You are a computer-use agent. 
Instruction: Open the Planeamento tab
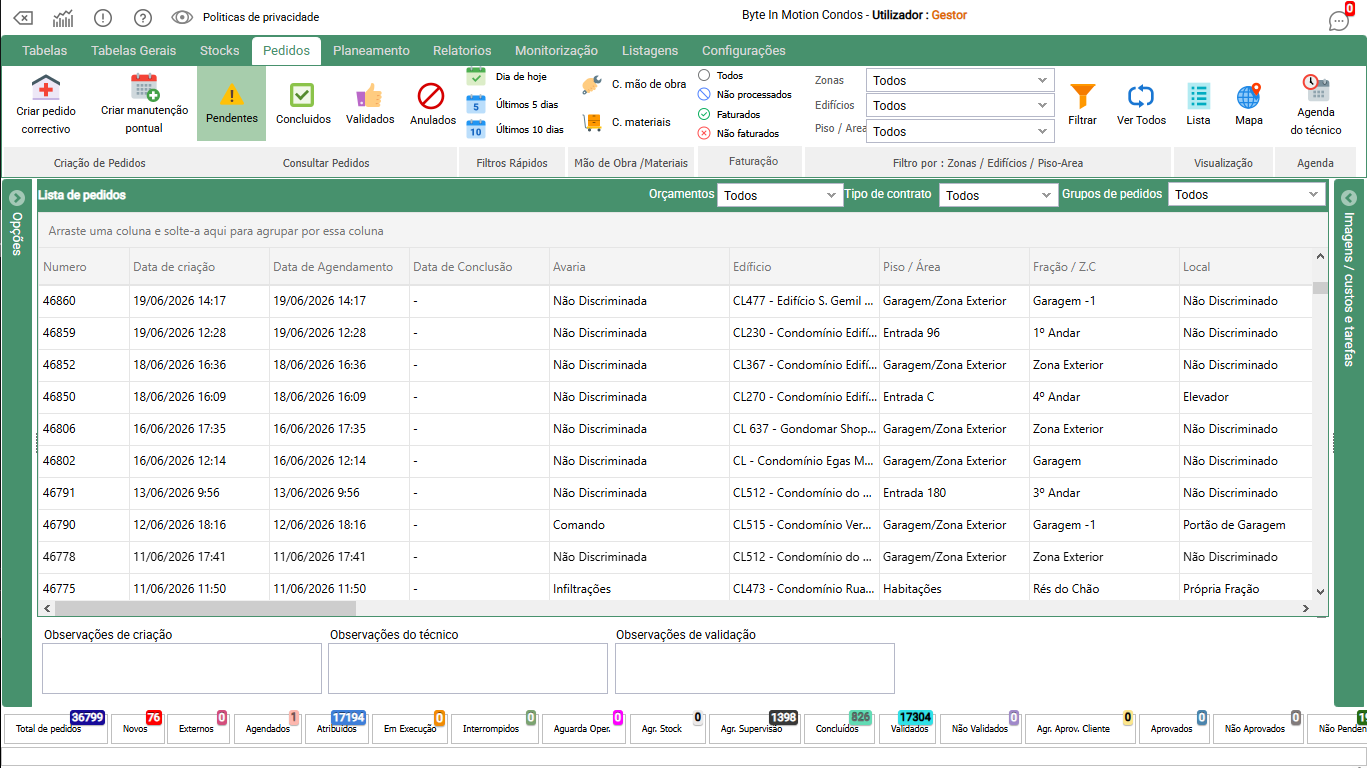[x=371, y=51]
